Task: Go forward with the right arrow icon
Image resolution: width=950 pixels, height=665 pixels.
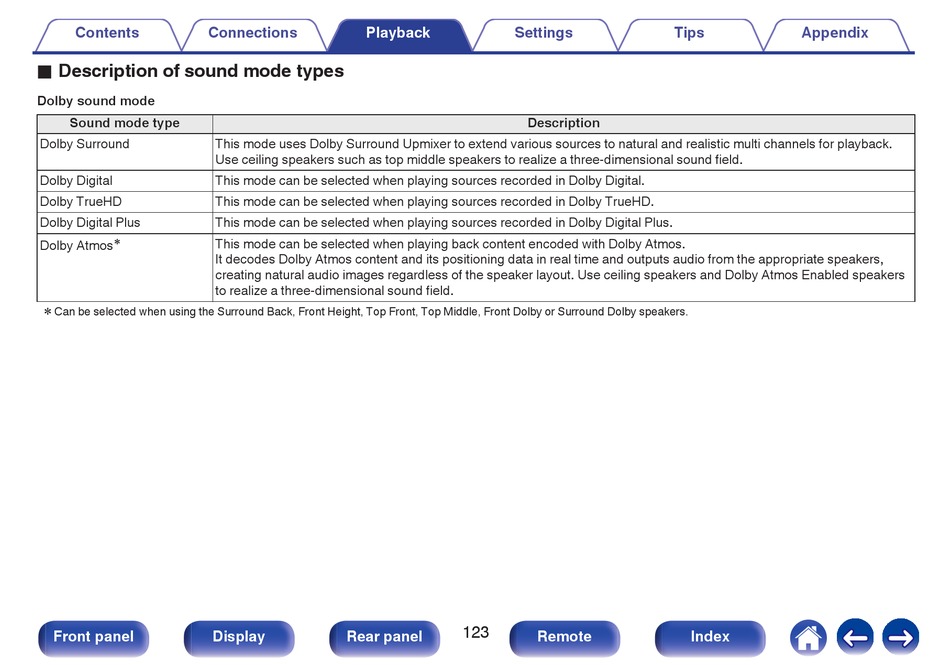Action: (x=901, y=637)
